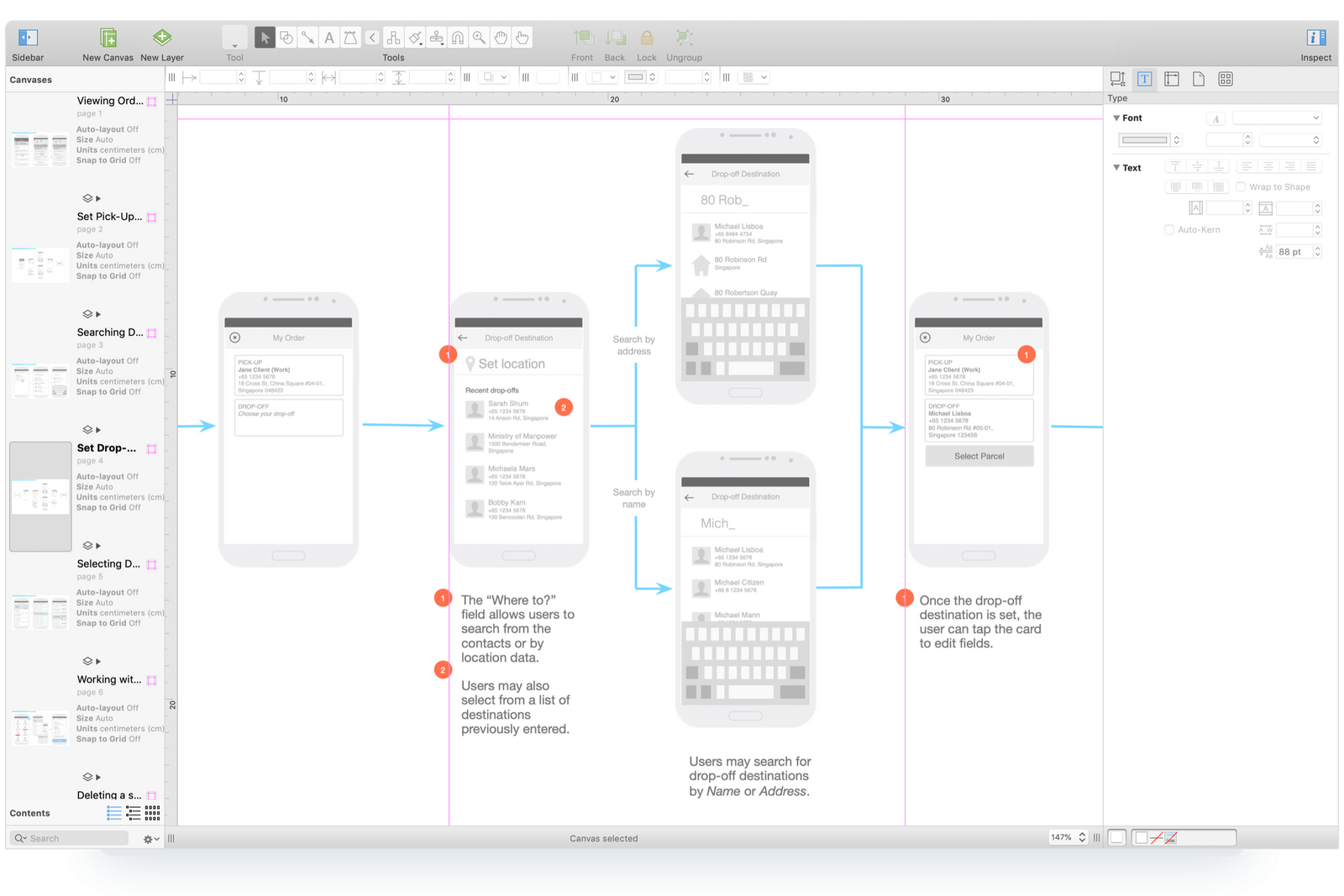Expand layers under Selecting D canvas
The height and width of the screenshot is (896, 1344).
(x=98, y=662)
